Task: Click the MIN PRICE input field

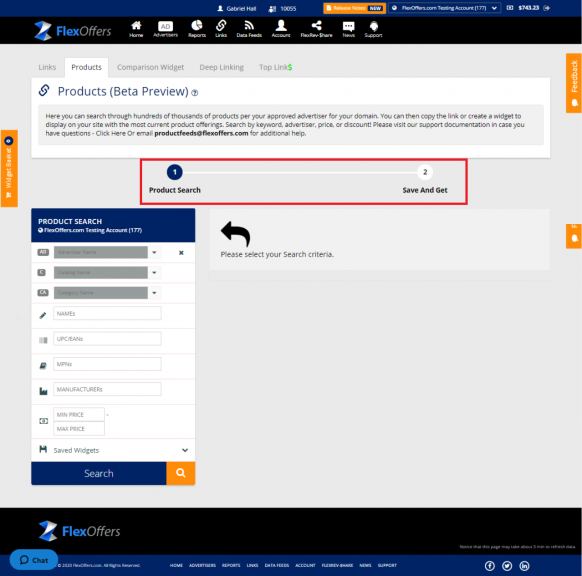Action: pyautogui.click(x=79, y=414)
